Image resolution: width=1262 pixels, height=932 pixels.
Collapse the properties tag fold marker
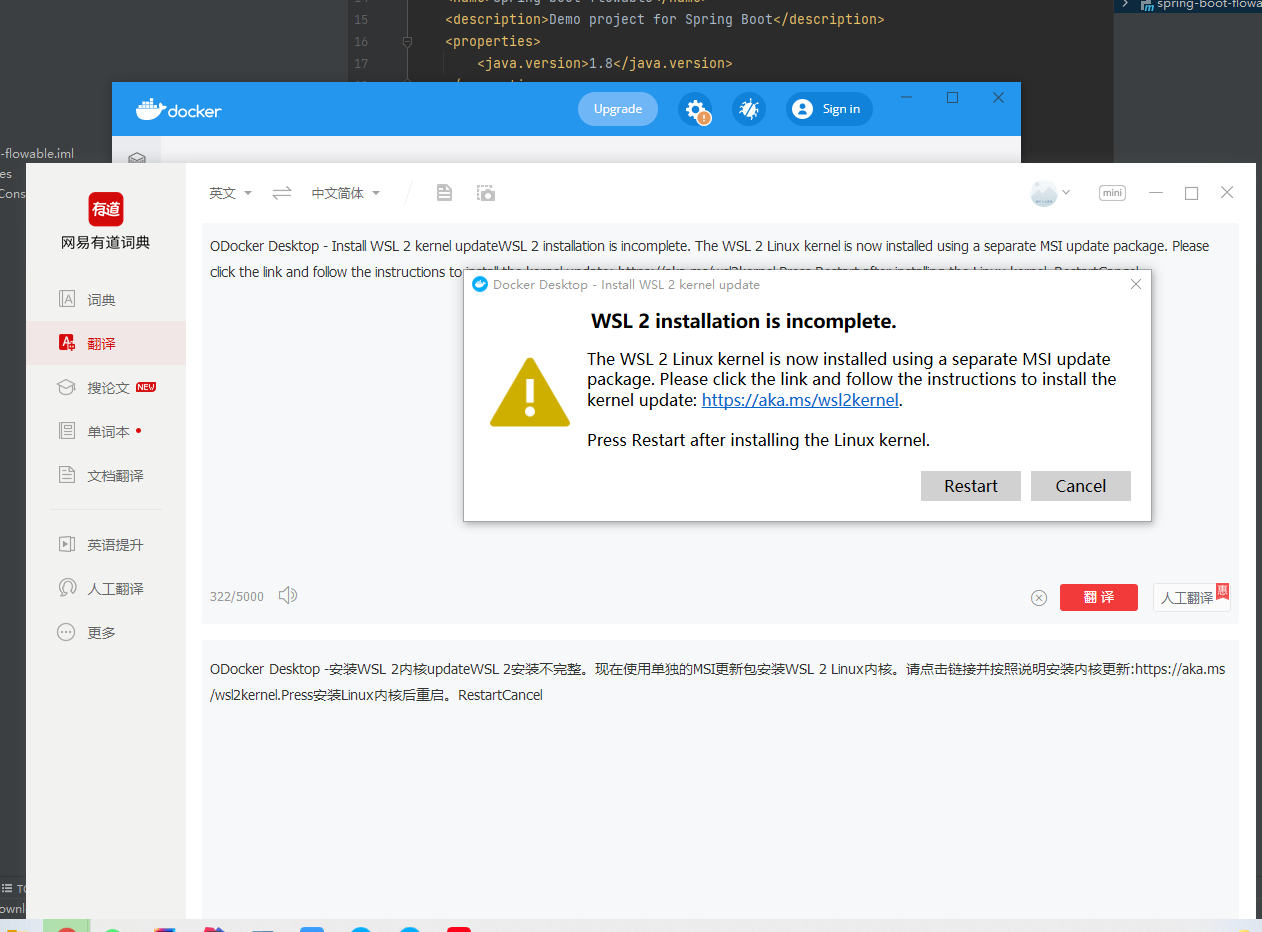point(407,41)
